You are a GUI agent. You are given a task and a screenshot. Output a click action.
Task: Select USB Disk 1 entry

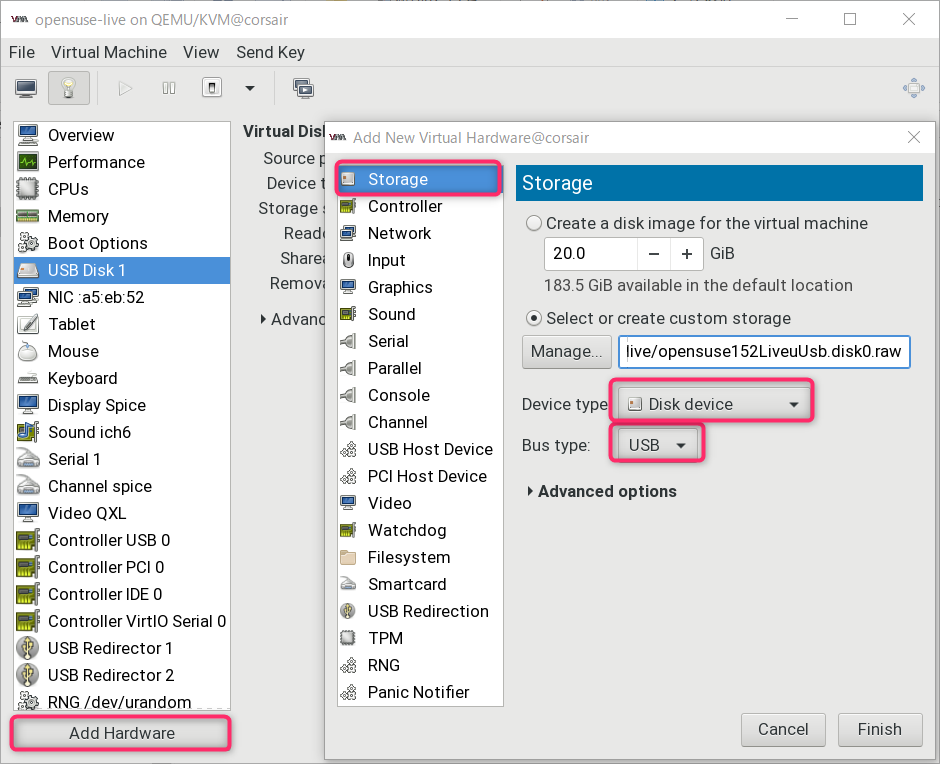(122, 270)
